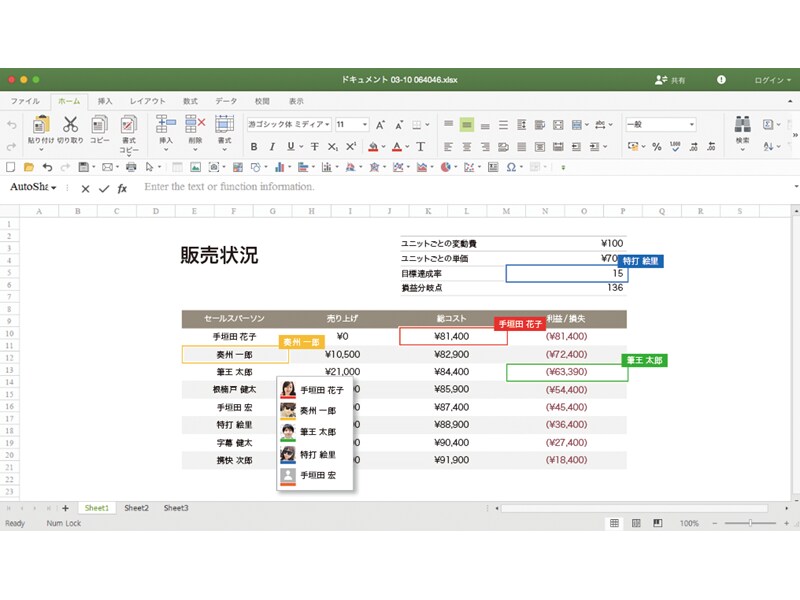The width and height of the screenshot is (800, 600).
Task: Select user 特打 絵里 in the collaborator list
Action: coord(315,454)
